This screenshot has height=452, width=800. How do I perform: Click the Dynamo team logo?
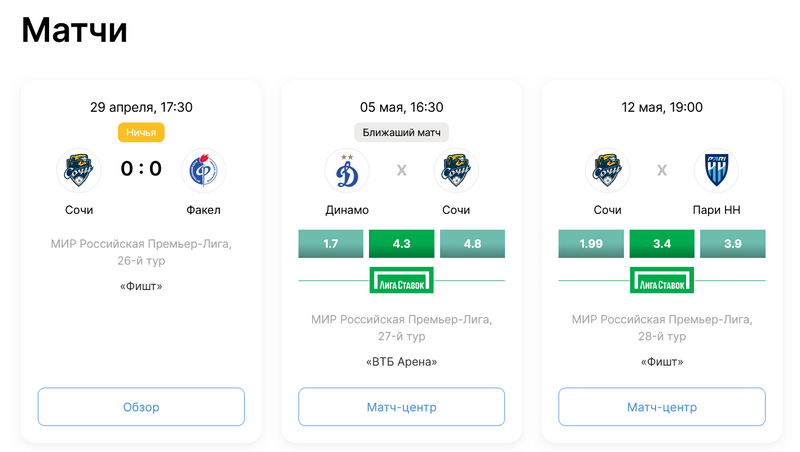347,170
